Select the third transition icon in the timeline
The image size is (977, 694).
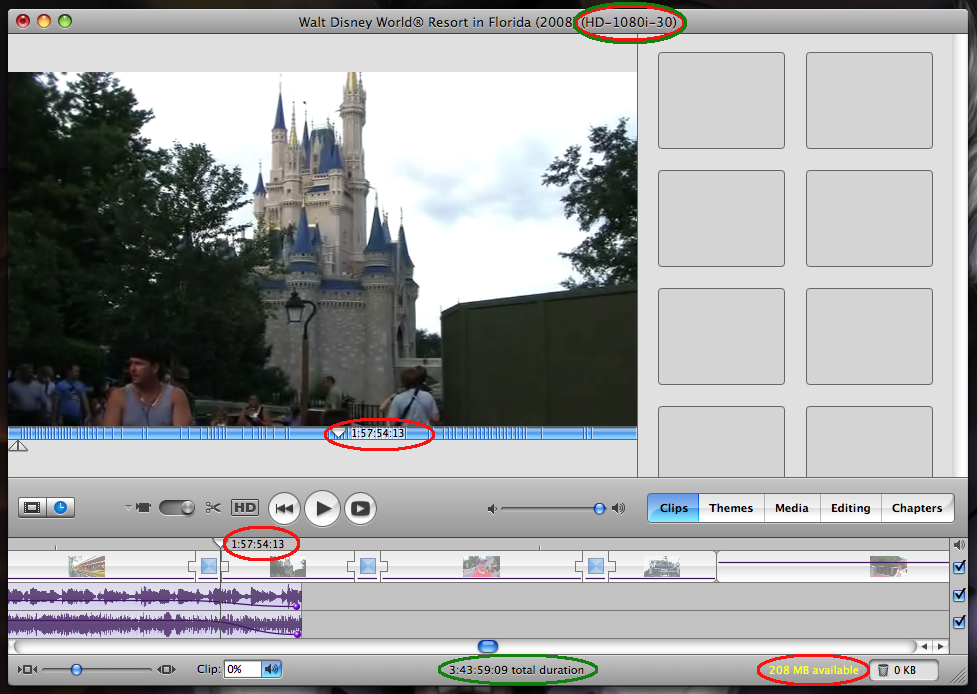click(596, 566)
